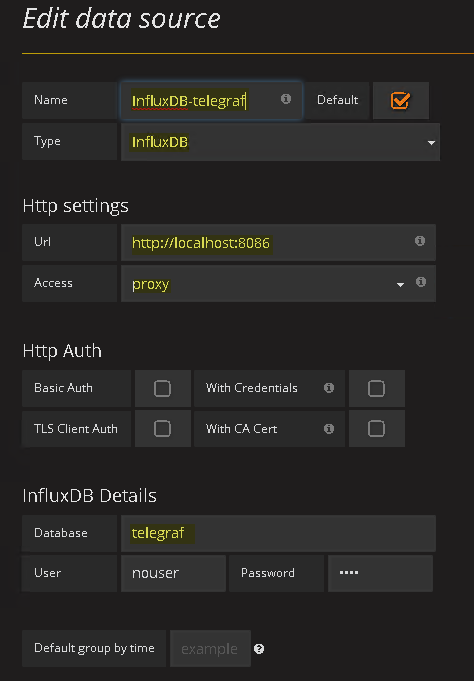Click the Default label beside the checkbox
The height and width of the screenshot is (681, 474).
click(x=338, y=100)
